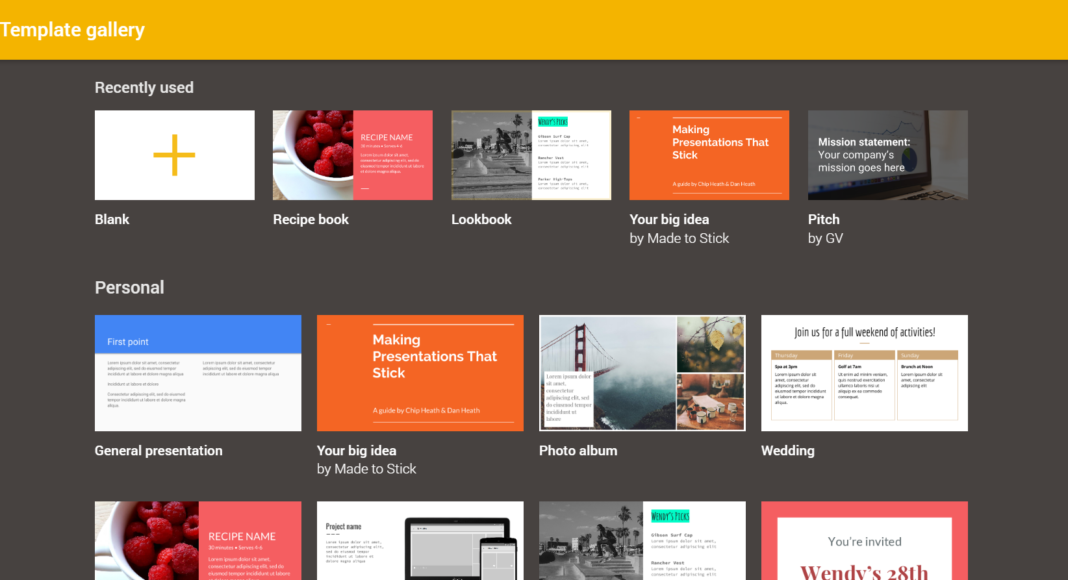Screen dimensions: 1068x580
Task: Click the Wedding label text
Action: (x=788, y=450)
